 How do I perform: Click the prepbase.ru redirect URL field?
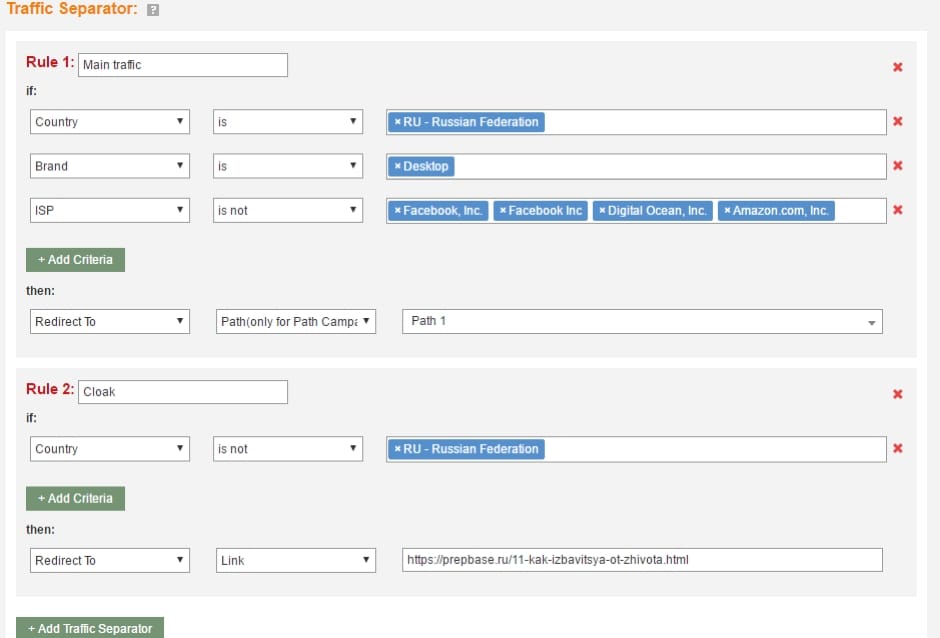(642, 560)
